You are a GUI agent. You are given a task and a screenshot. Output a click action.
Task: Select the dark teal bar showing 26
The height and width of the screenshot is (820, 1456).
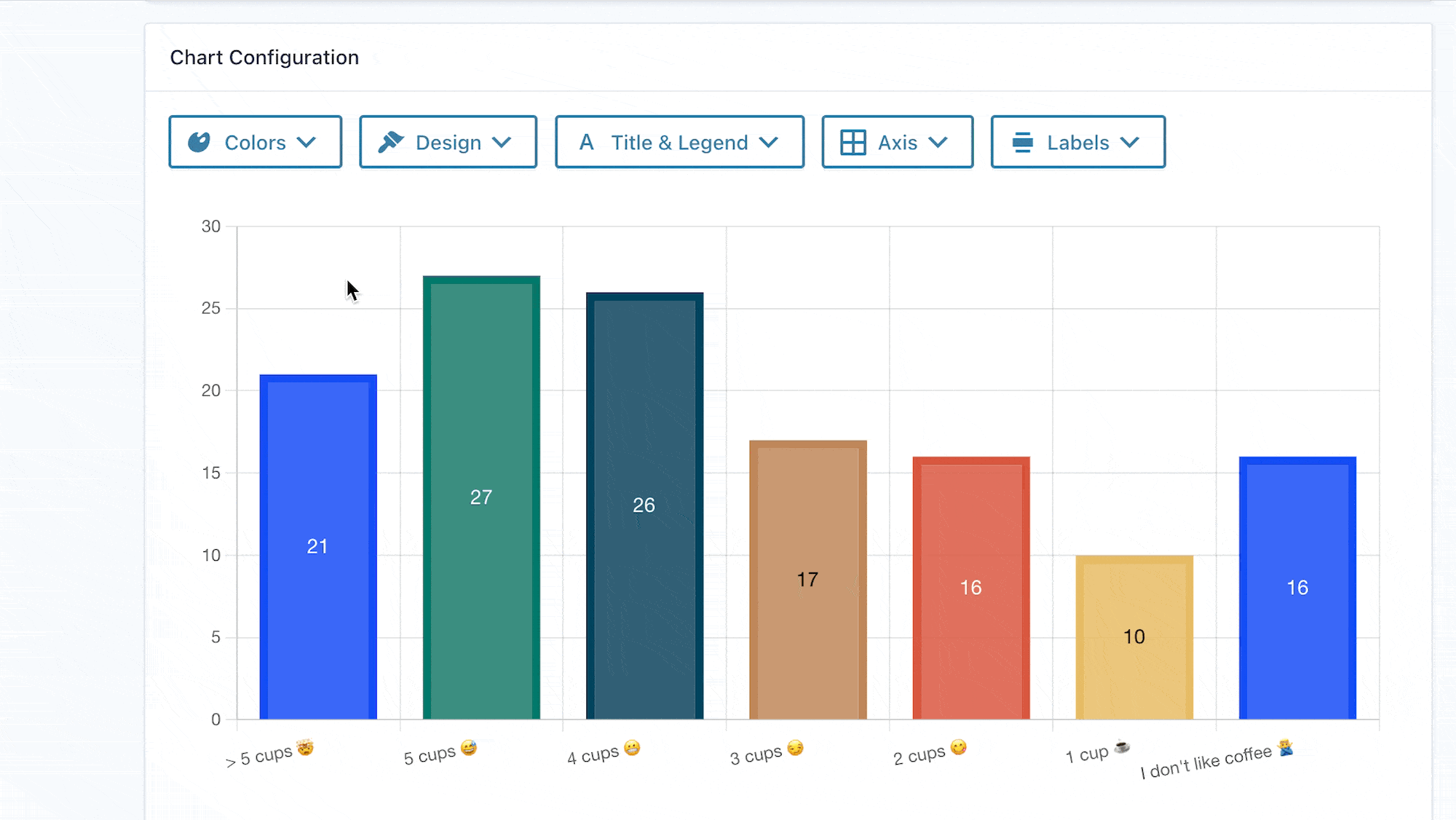coord(645,506)
